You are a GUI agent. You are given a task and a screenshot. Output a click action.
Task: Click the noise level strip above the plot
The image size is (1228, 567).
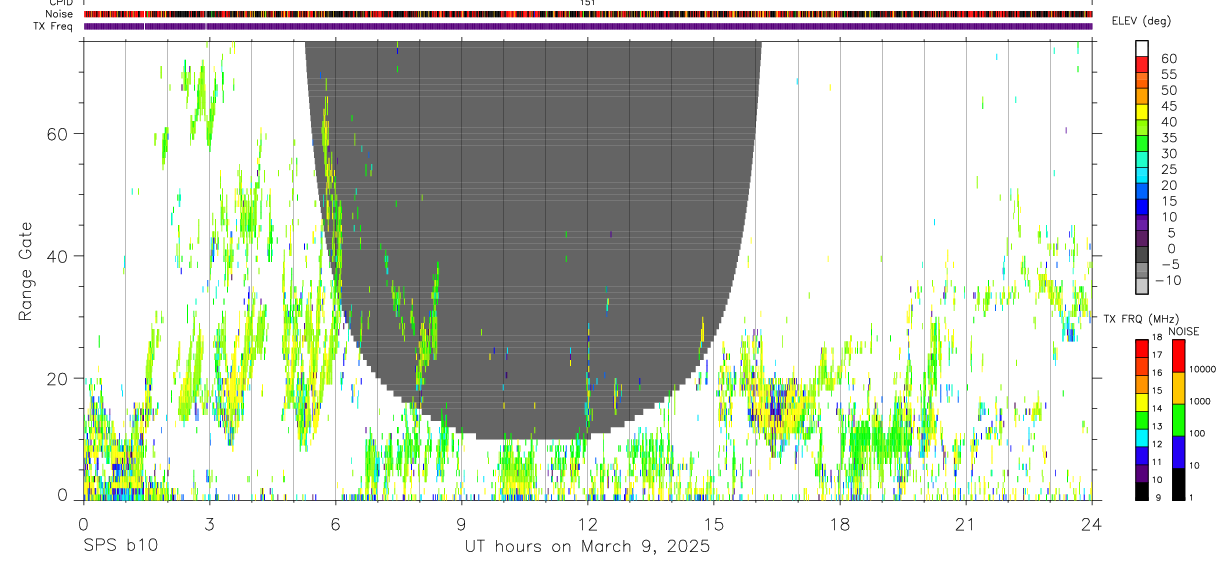(587, 14)
